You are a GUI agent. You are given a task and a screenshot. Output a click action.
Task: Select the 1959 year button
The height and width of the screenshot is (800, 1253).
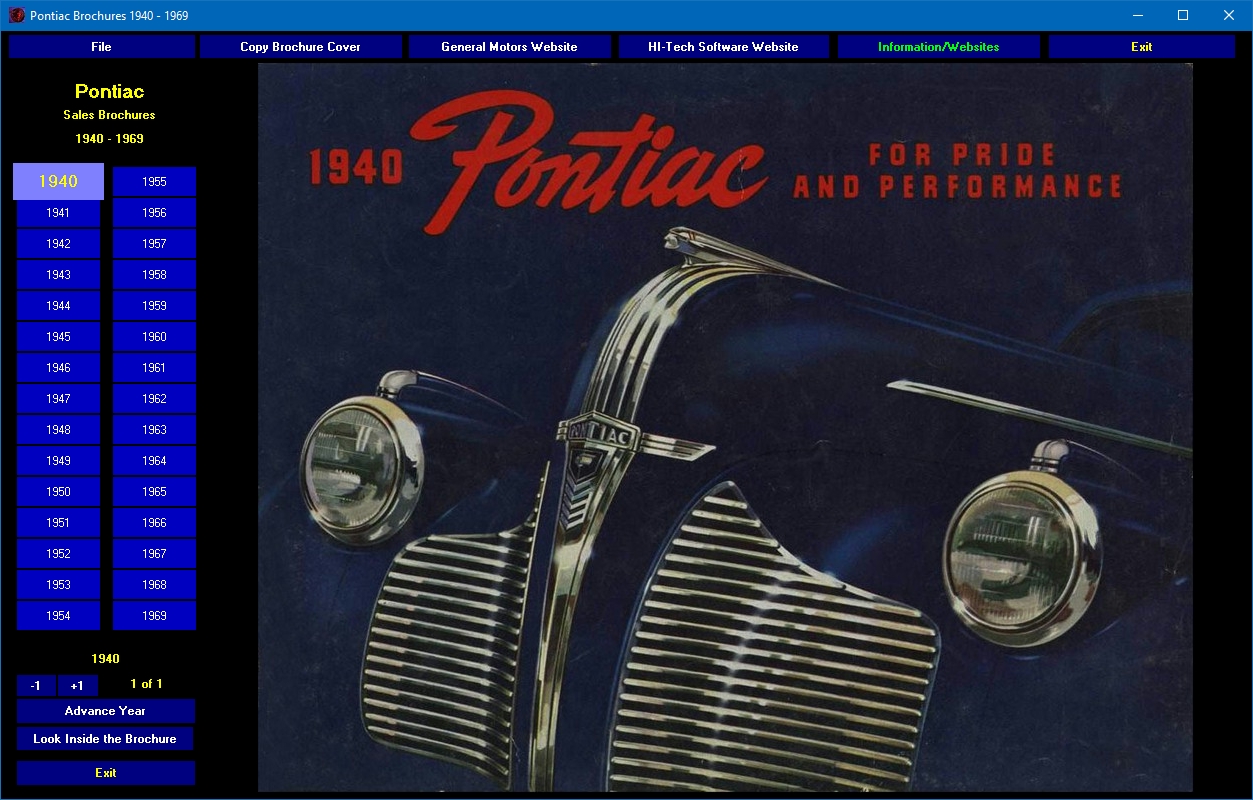154,306
